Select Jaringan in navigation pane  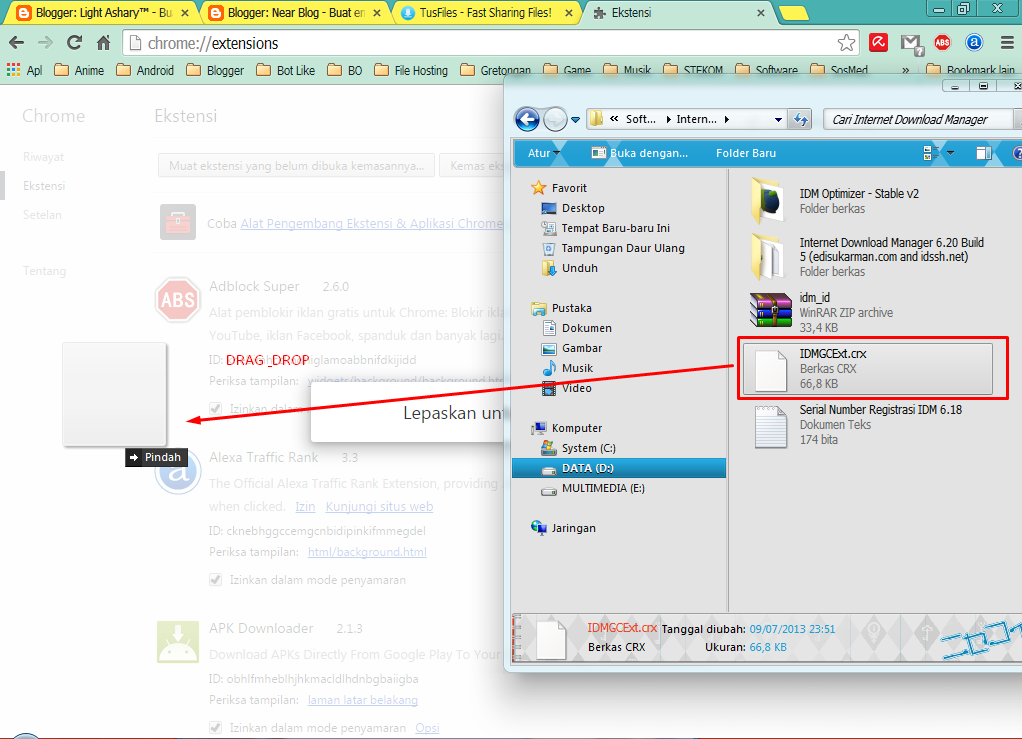click(564, 528)
